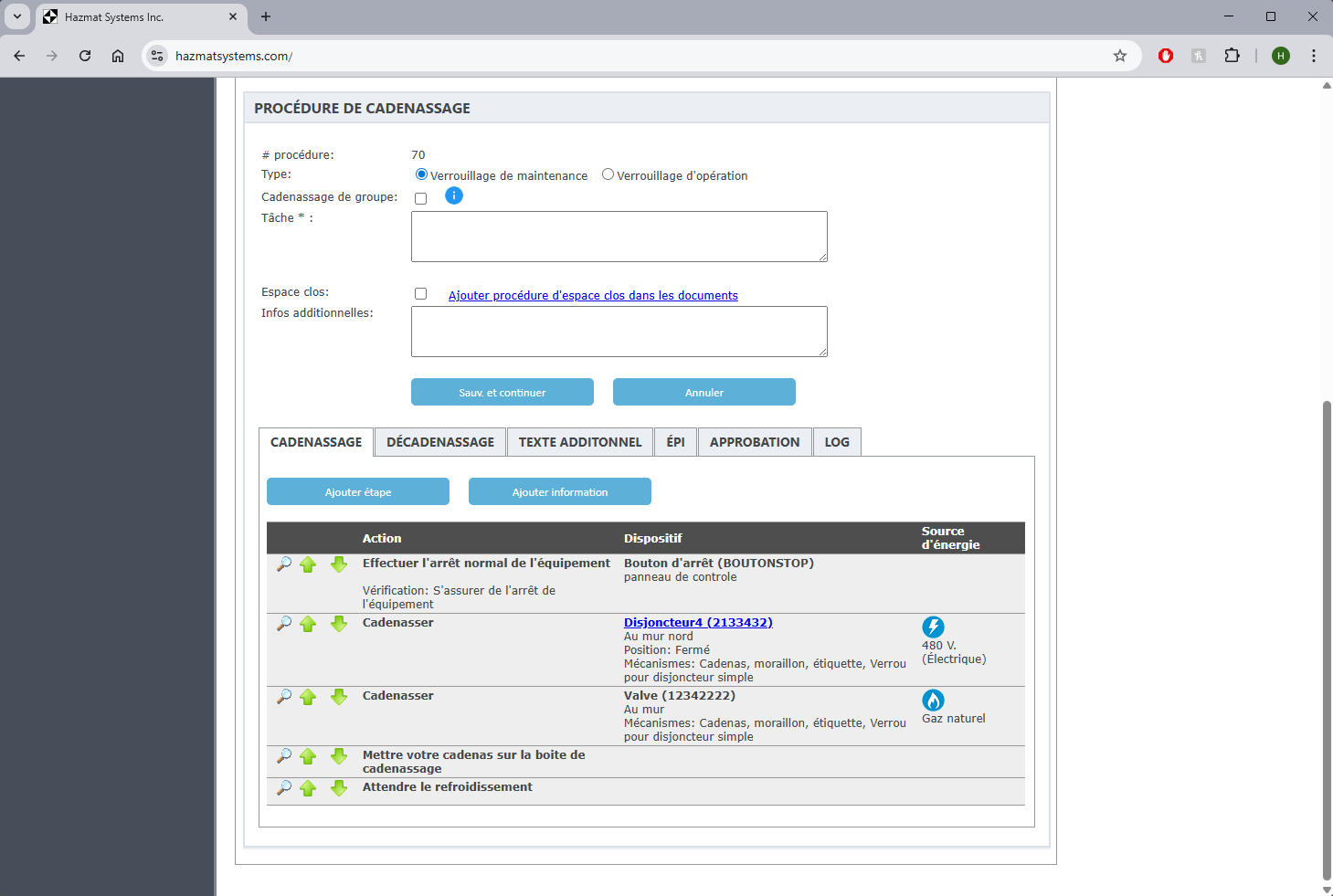
Task: Open the Chrome three-dot menu
Action: 1314,56
